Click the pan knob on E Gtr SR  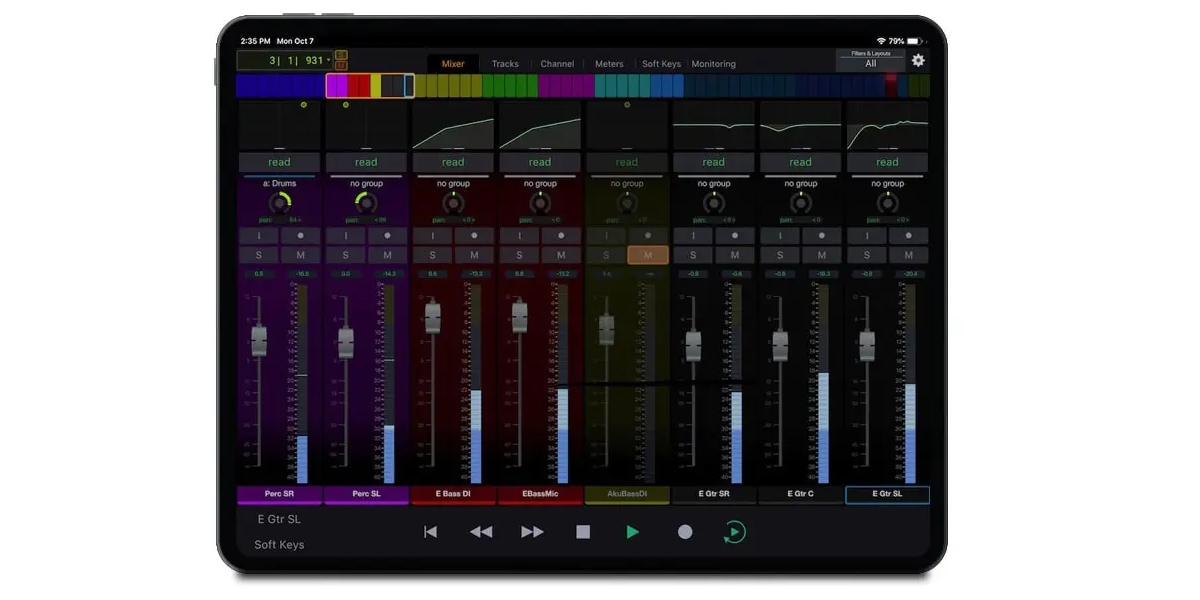[x=714, y=203]
